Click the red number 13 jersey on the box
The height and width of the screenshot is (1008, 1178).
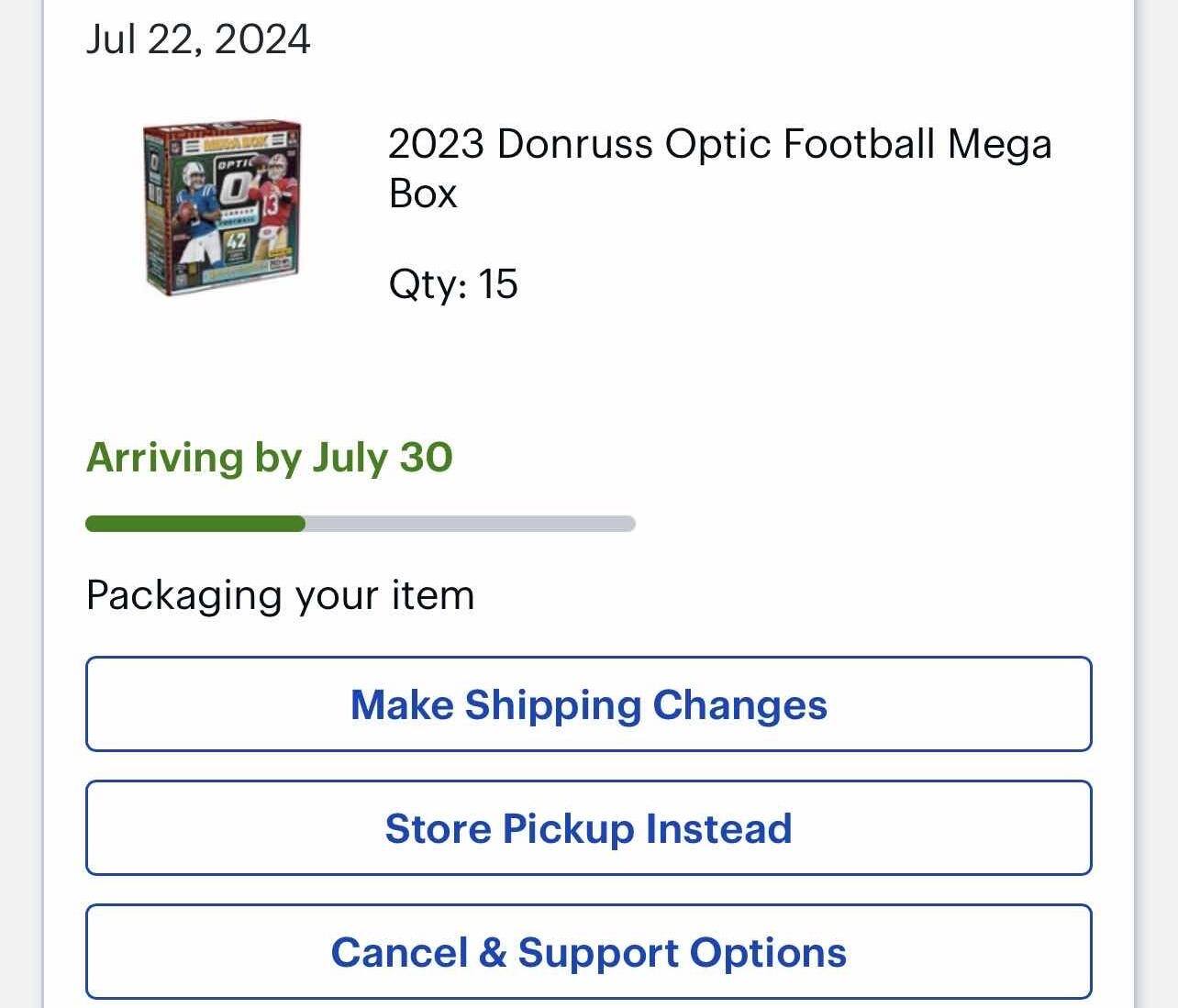[x=271, y=204]
